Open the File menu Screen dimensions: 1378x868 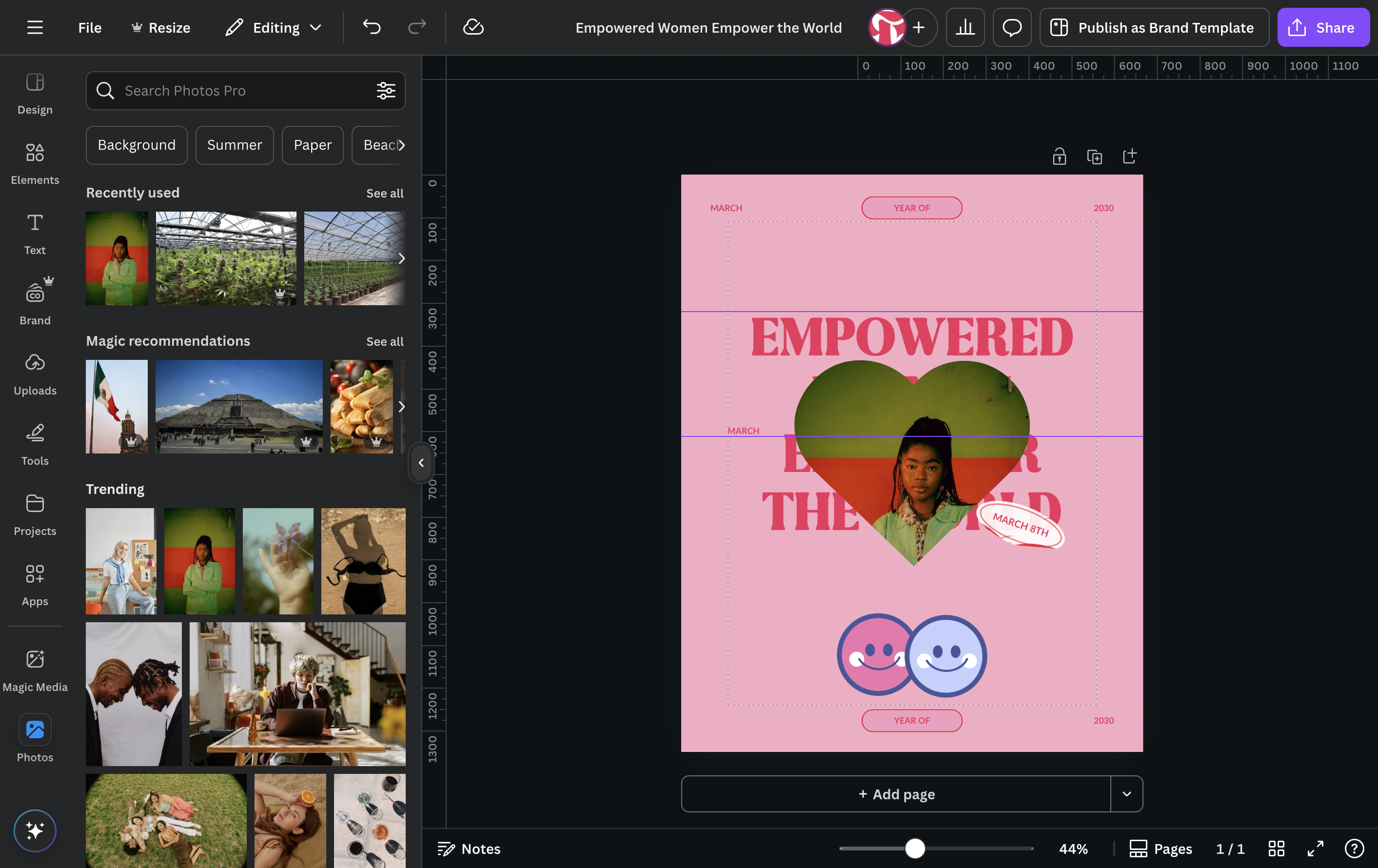click(x=90, y=27)
